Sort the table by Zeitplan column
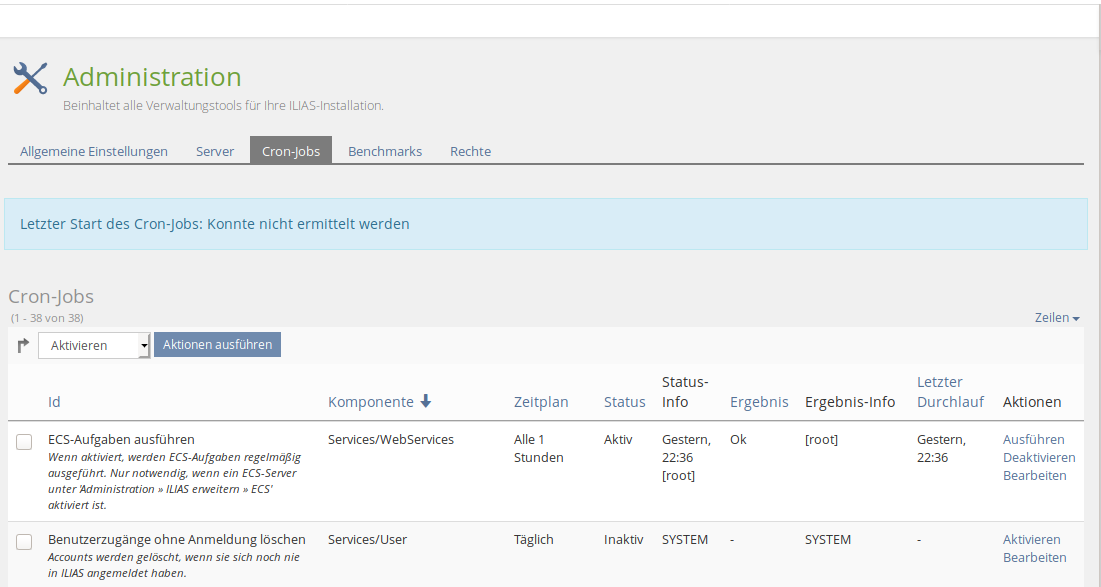Viewport: 1101px width, 587px height. tap(541, 402)
